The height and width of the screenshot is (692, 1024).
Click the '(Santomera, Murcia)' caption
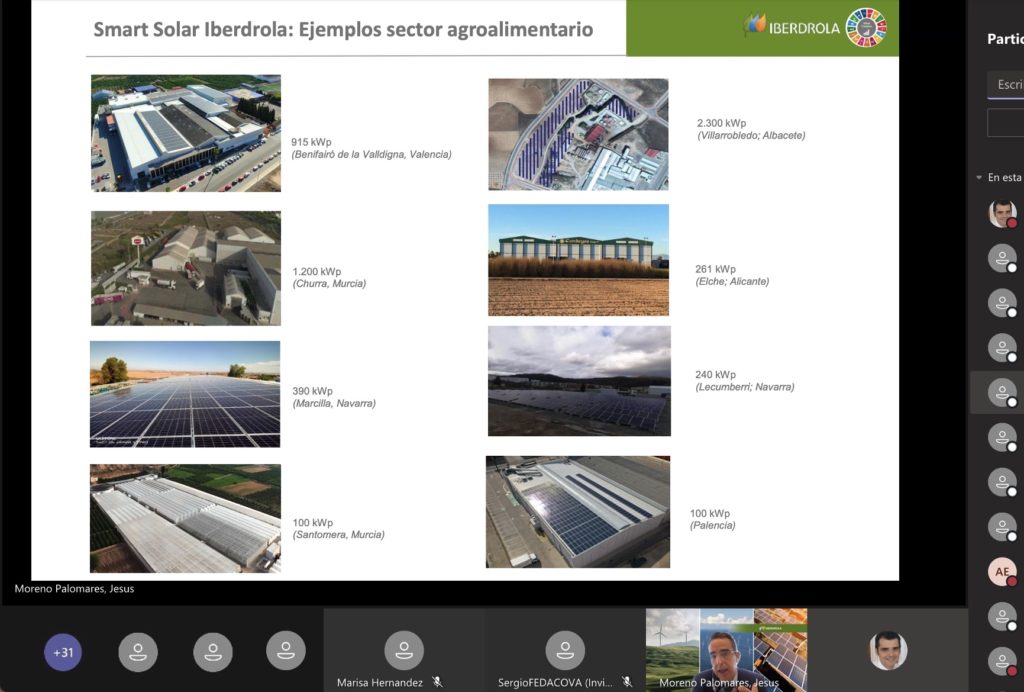[338, 534]
